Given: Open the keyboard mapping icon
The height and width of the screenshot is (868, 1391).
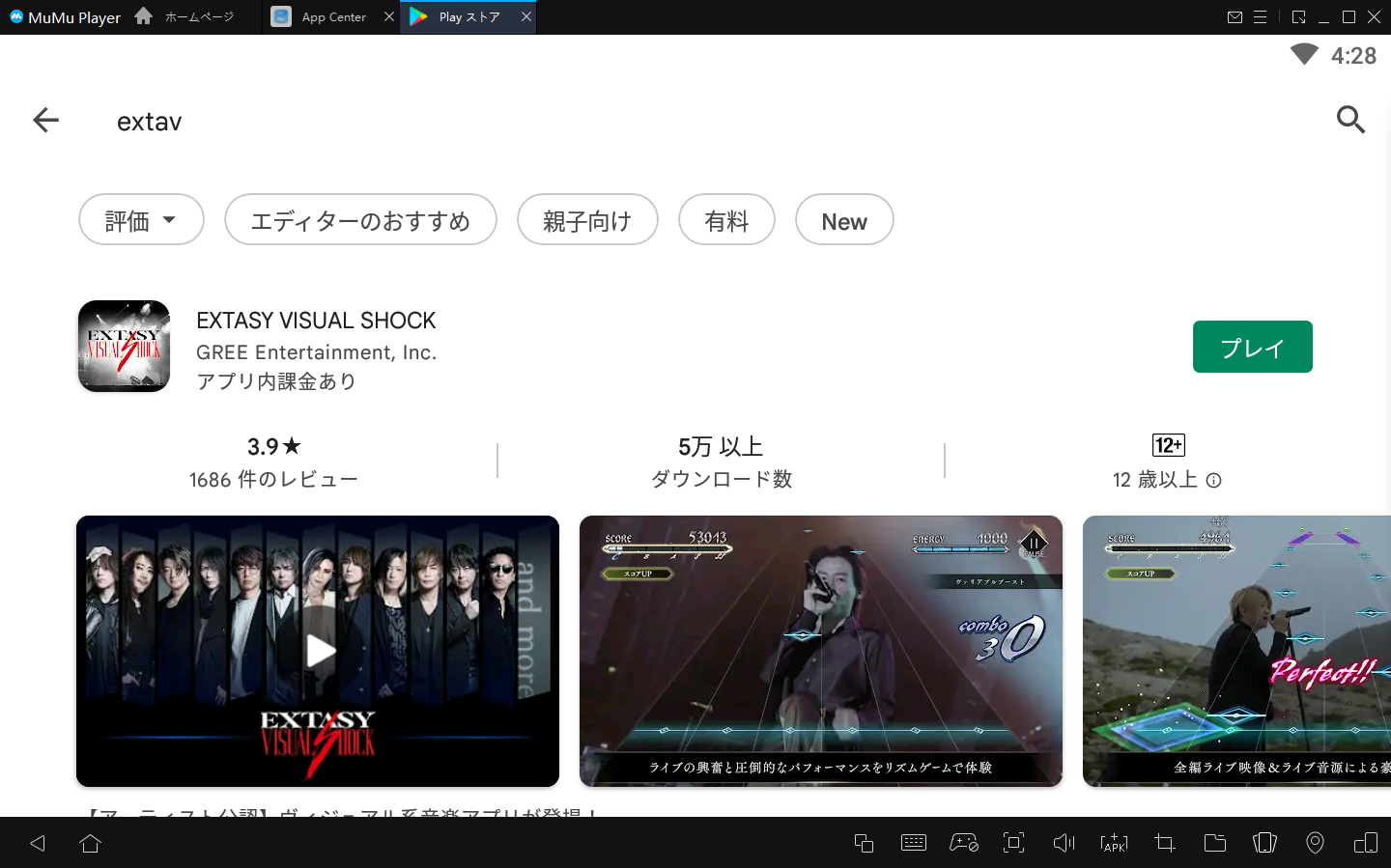Looking at the screenshot, I should pyautogui.click(x=913, y=843).
